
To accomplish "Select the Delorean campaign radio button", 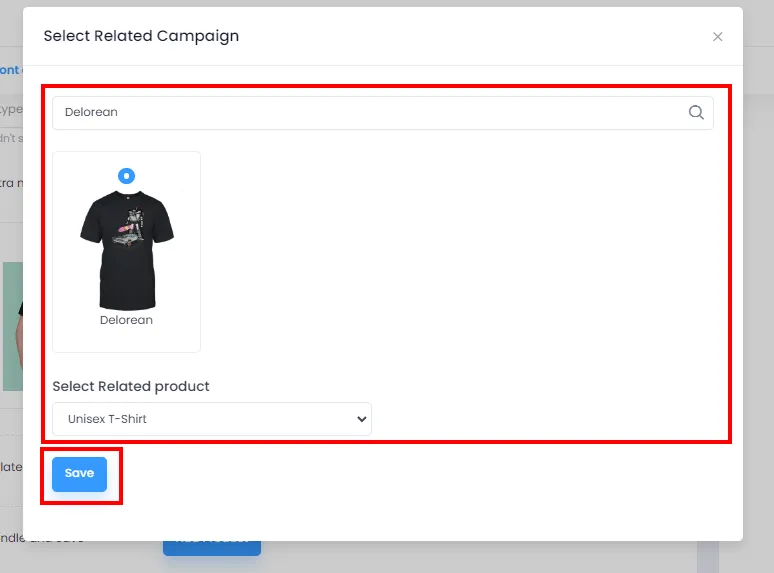I will [126, 176].
